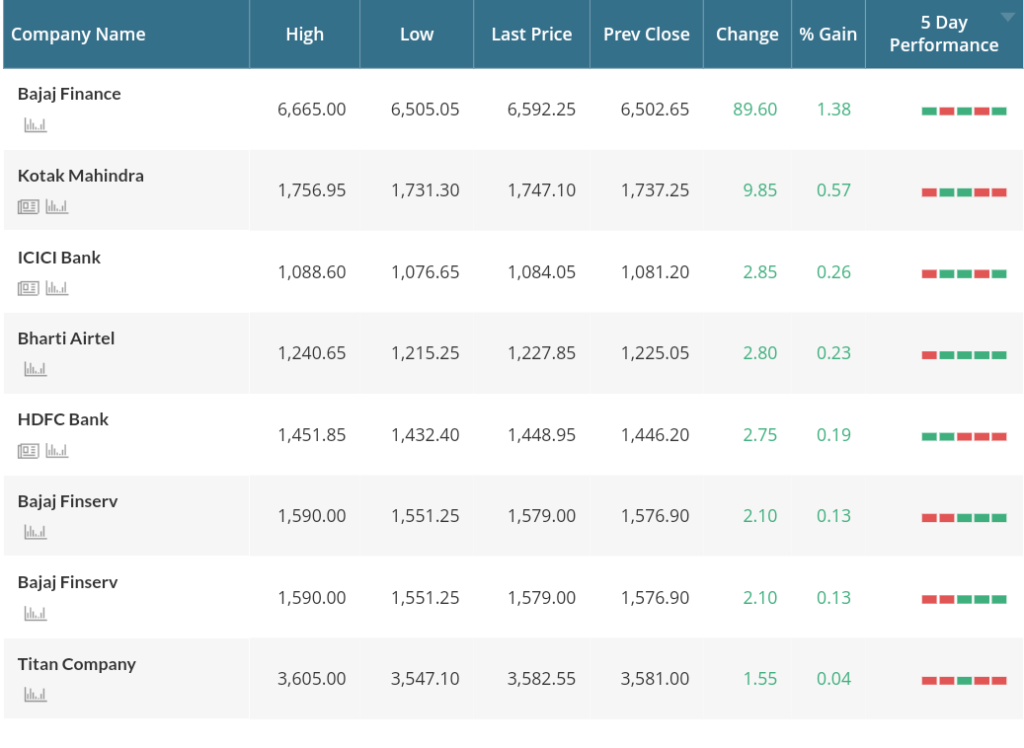Open chart icon under first Bajaj Finserv
Screen dimensions: 1024x748
pyautogui.click(x=35, y=531)
